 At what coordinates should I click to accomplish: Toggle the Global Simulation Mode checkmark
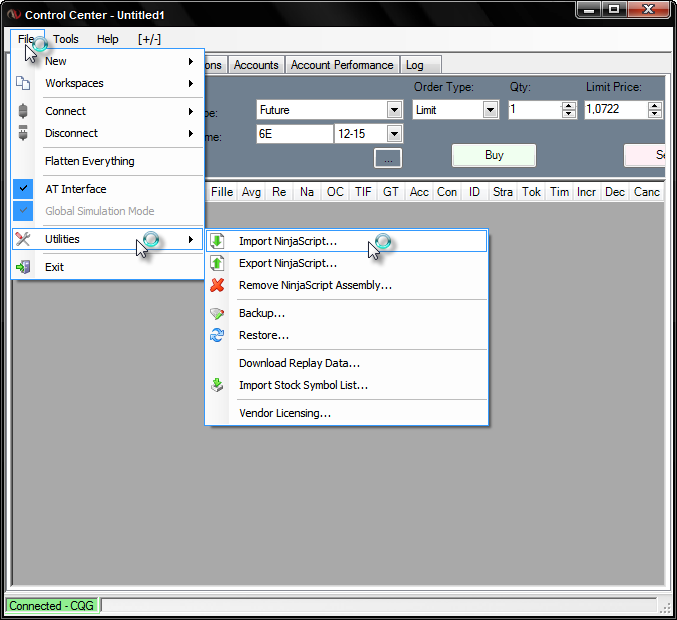point(23,211)
